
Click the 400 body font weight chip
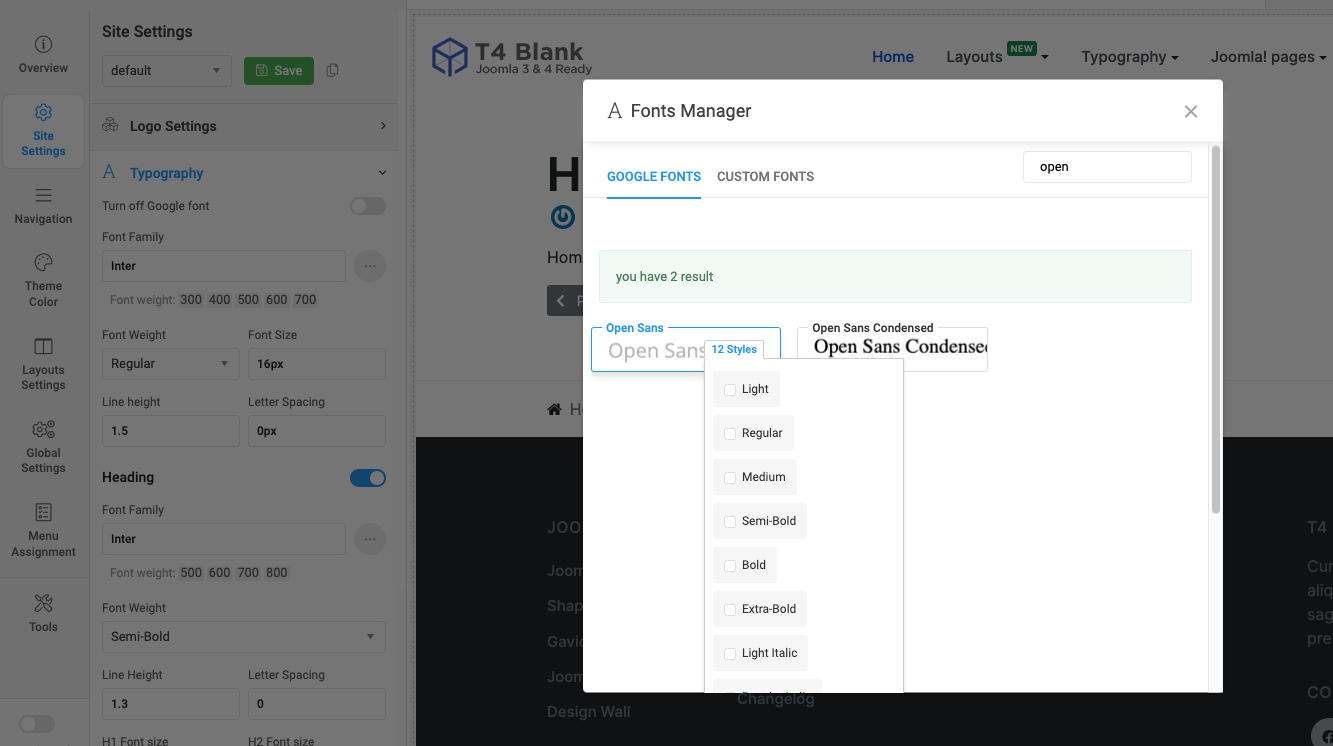click(219, 300)
